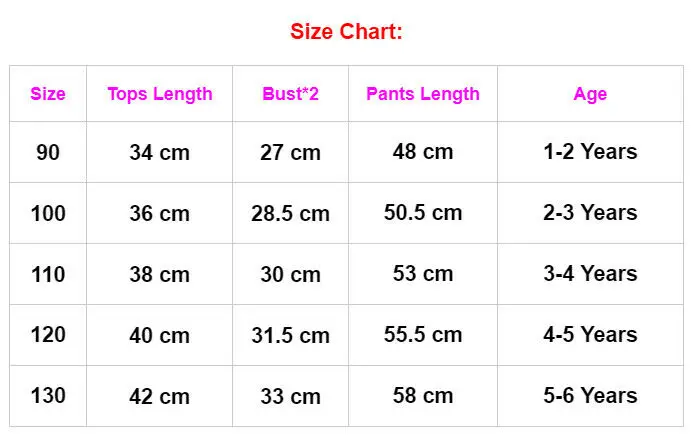Screen dimensions: 696x435
Task: Select the size 90 cell
Action: click(x=48, y=152)
